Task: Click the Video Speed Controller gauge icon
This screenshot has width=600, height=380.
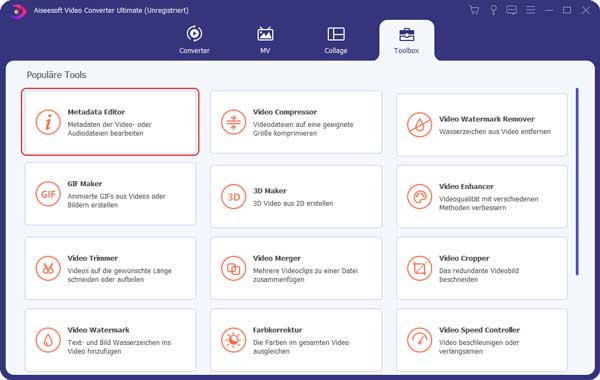Action: coord(419,340)
